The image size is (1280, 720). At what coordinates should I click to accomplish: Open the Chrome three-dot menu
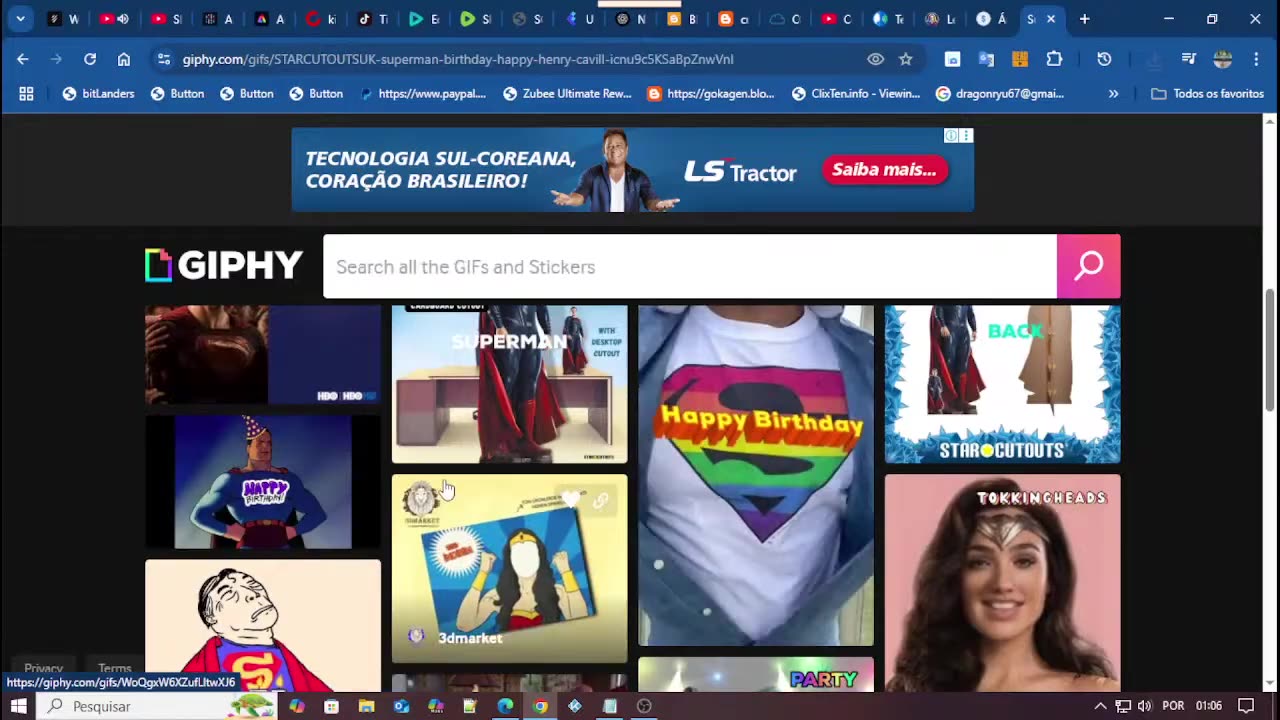click(x=1256, y=59)
